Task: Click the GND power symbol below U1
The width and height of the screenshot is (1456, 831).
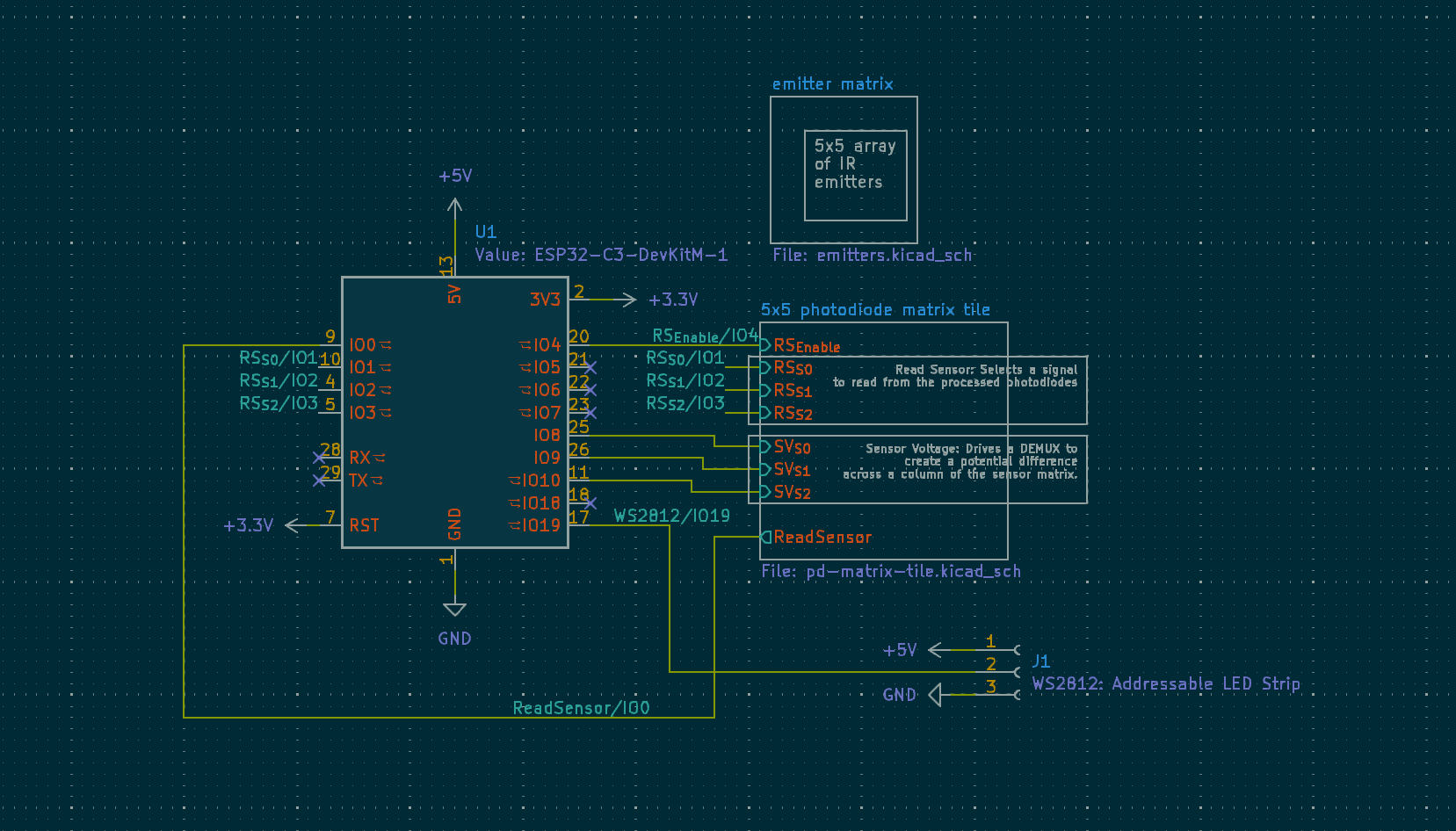Action: pyautogui.click(x=454, y=609)
